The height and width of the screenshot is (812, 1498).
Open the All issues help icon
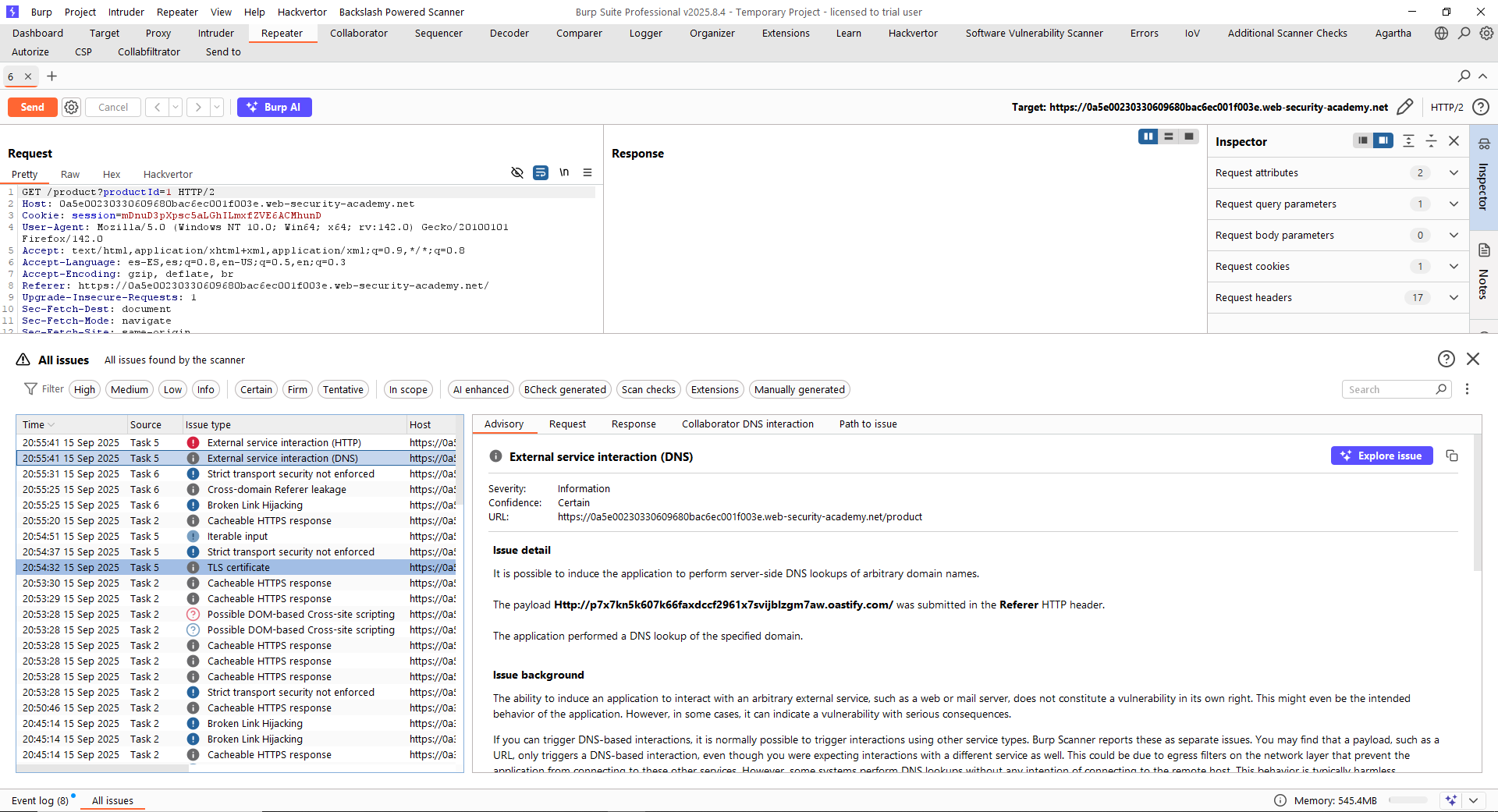[x=1446, y=359]
